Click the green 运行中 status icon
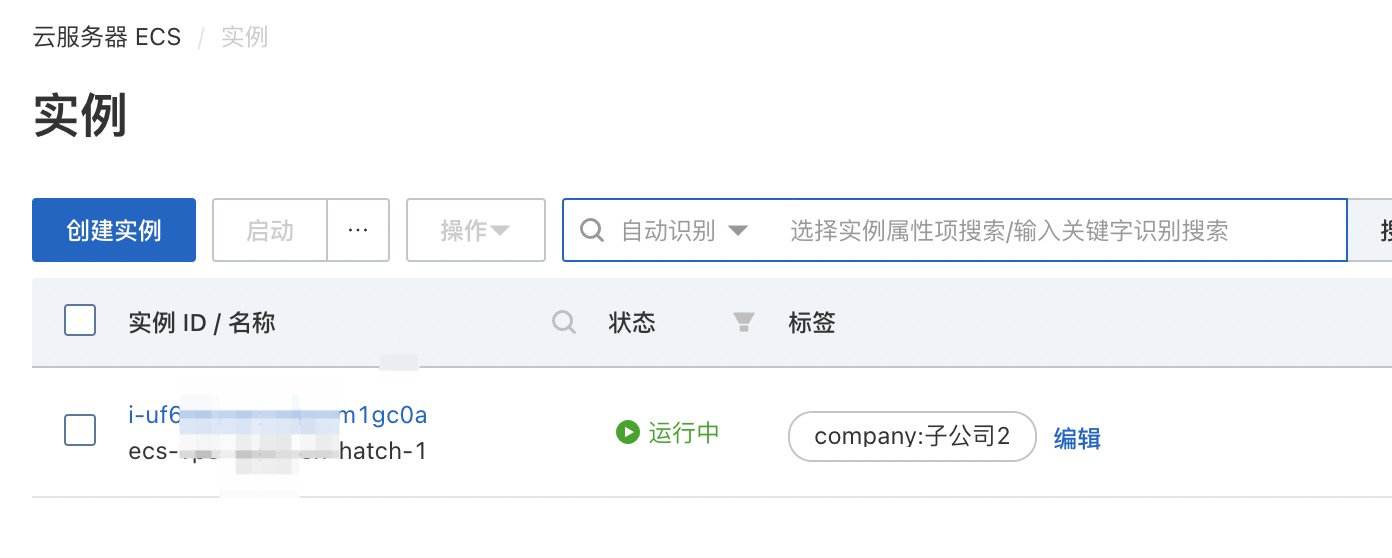 [628, 433]
